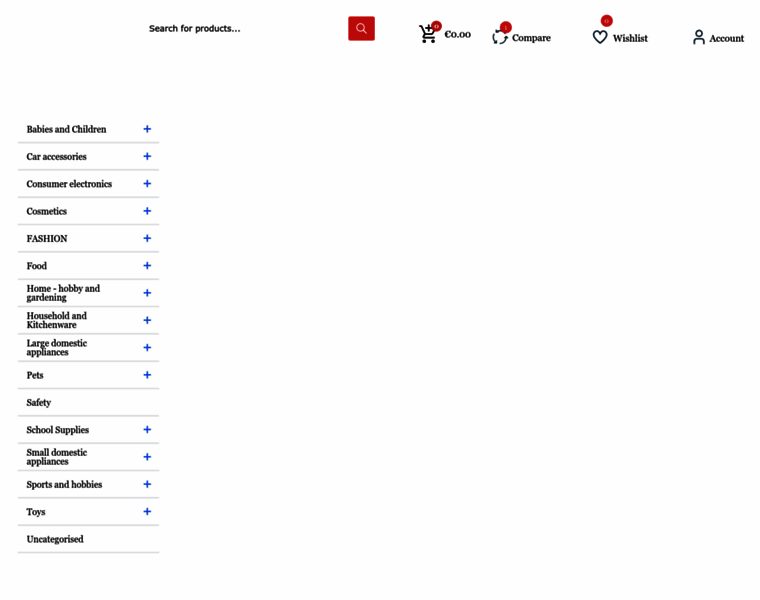Open Small domestic appliances link

pos(57,457)
